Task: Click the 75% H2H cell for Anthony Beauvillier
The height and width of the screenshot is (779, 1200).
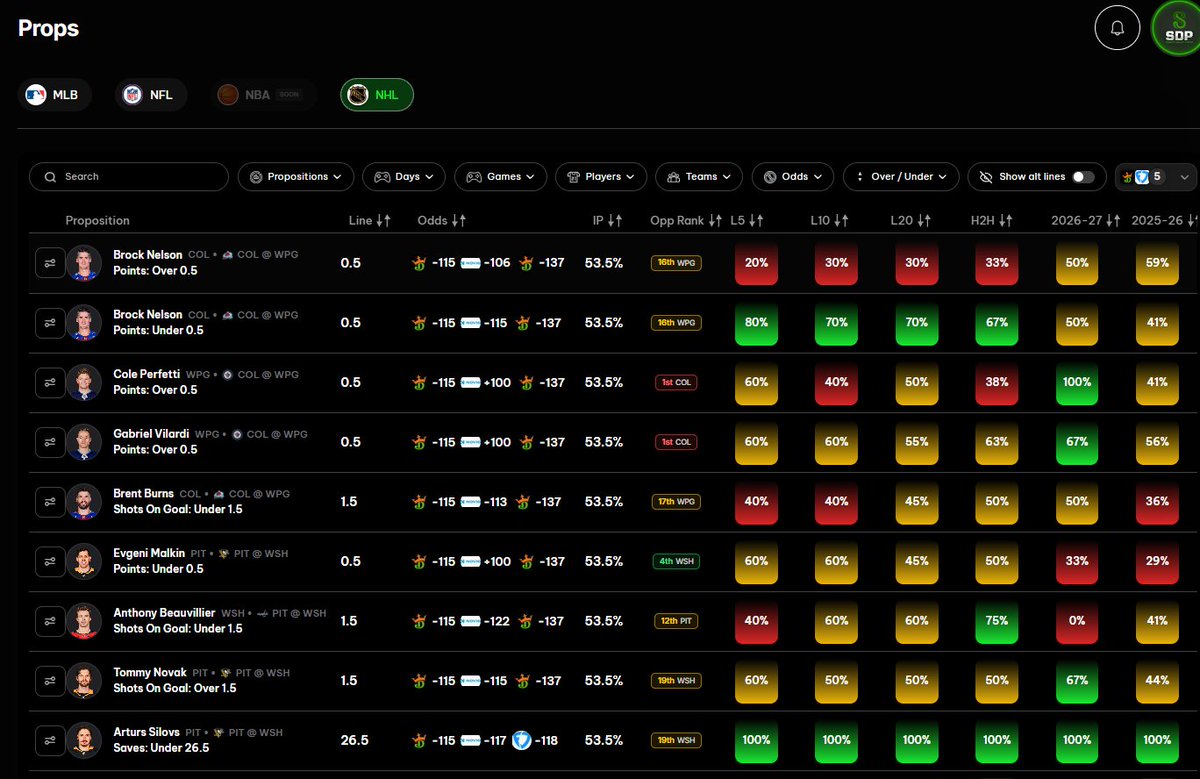Action: (x=997, y=621)
